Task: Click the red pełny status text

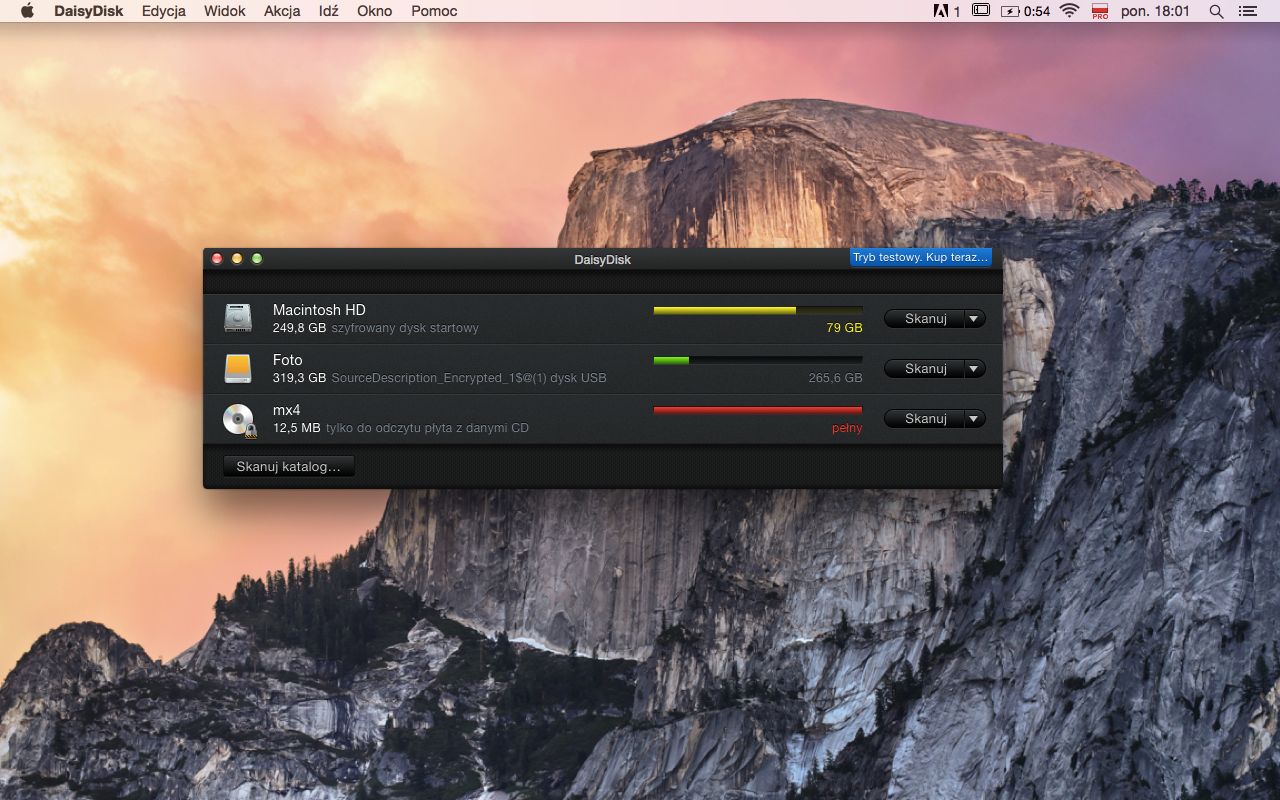Action: pyautogui.click(x=847, y=428)
